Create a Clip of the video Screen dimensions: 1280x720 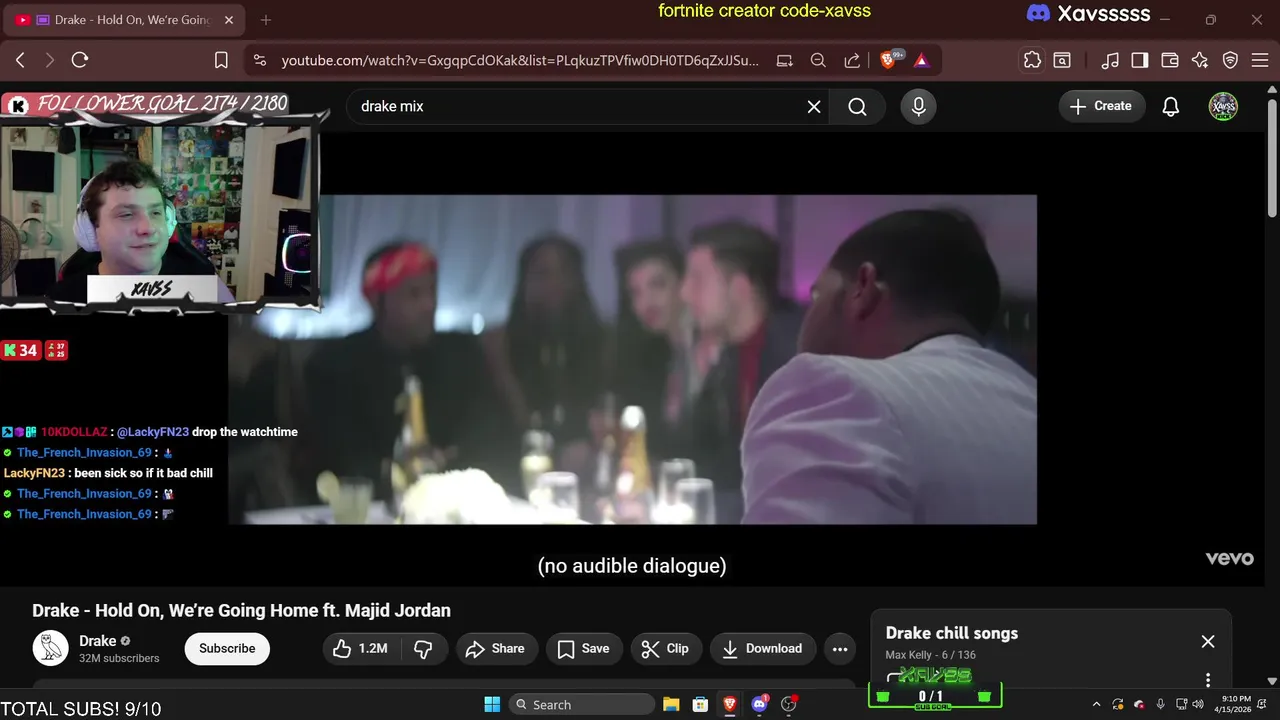666,648
